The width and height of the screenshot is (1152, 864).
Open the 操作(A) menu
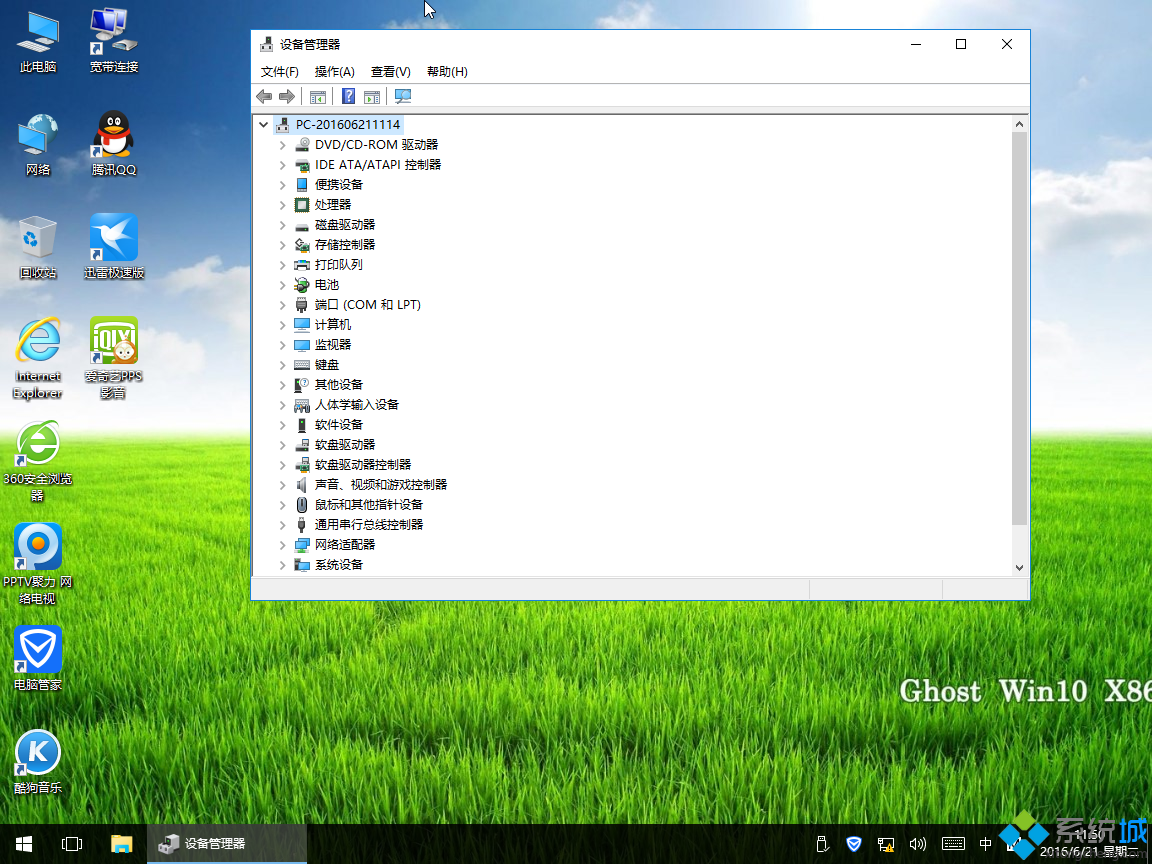334,71
